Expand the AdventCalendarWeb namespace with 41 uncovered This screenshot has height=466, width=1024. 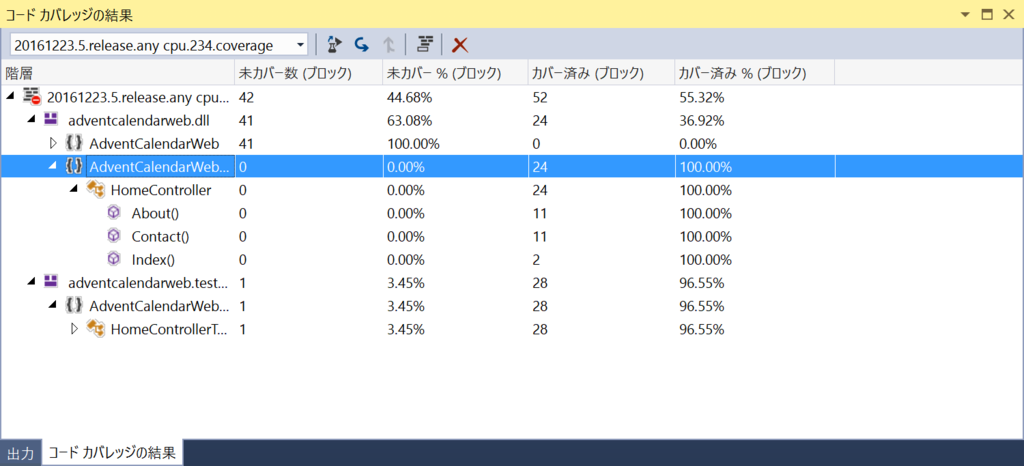[54, 143]
